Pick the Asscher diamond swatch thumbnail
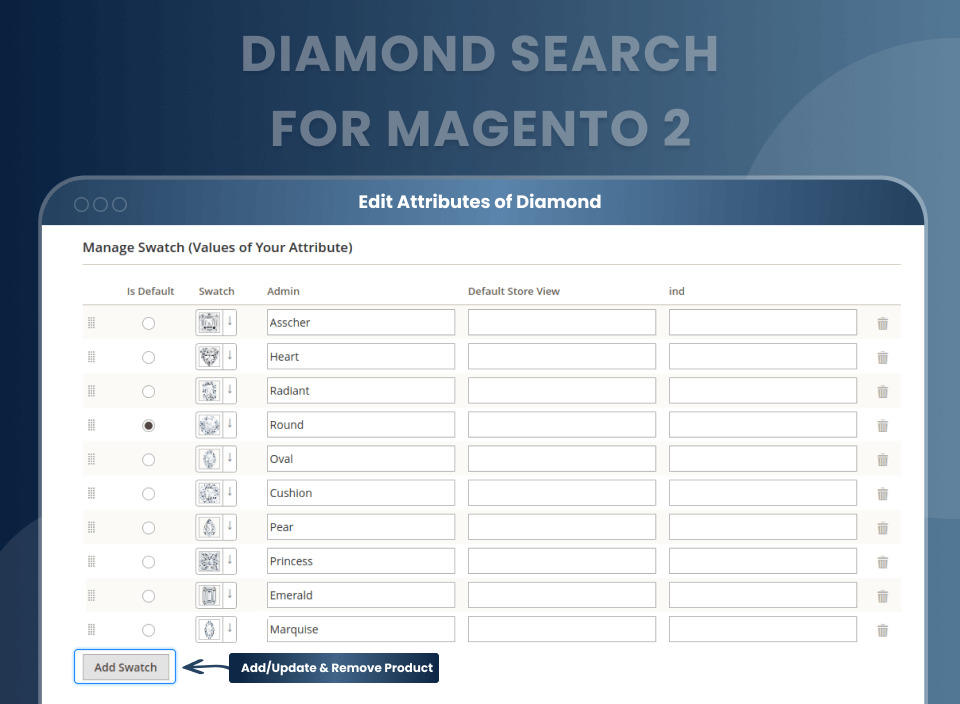This screenshot has height=704, width=960. 209,323
